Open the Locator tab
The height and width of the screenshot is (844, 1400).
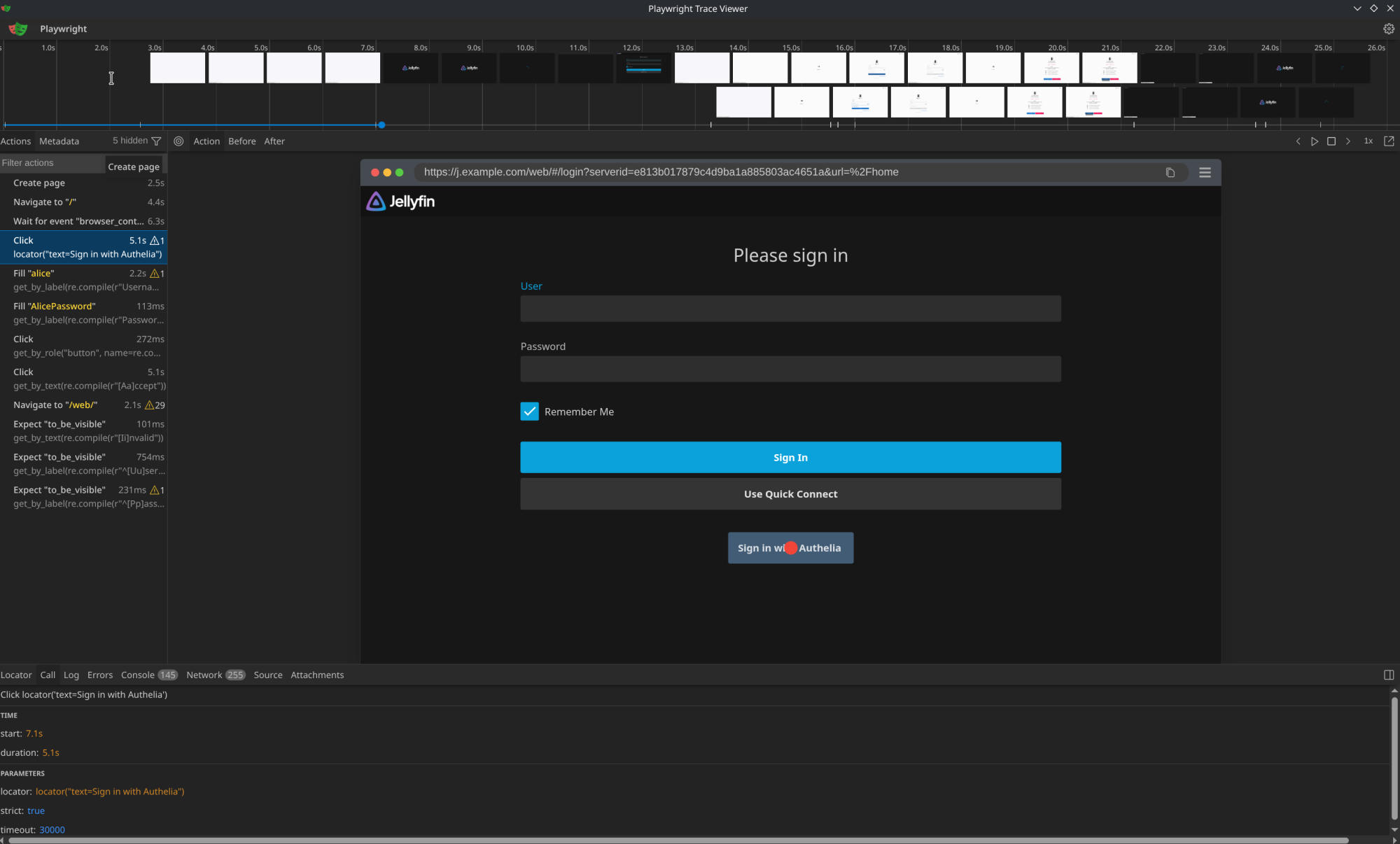(x=16, y=675)
